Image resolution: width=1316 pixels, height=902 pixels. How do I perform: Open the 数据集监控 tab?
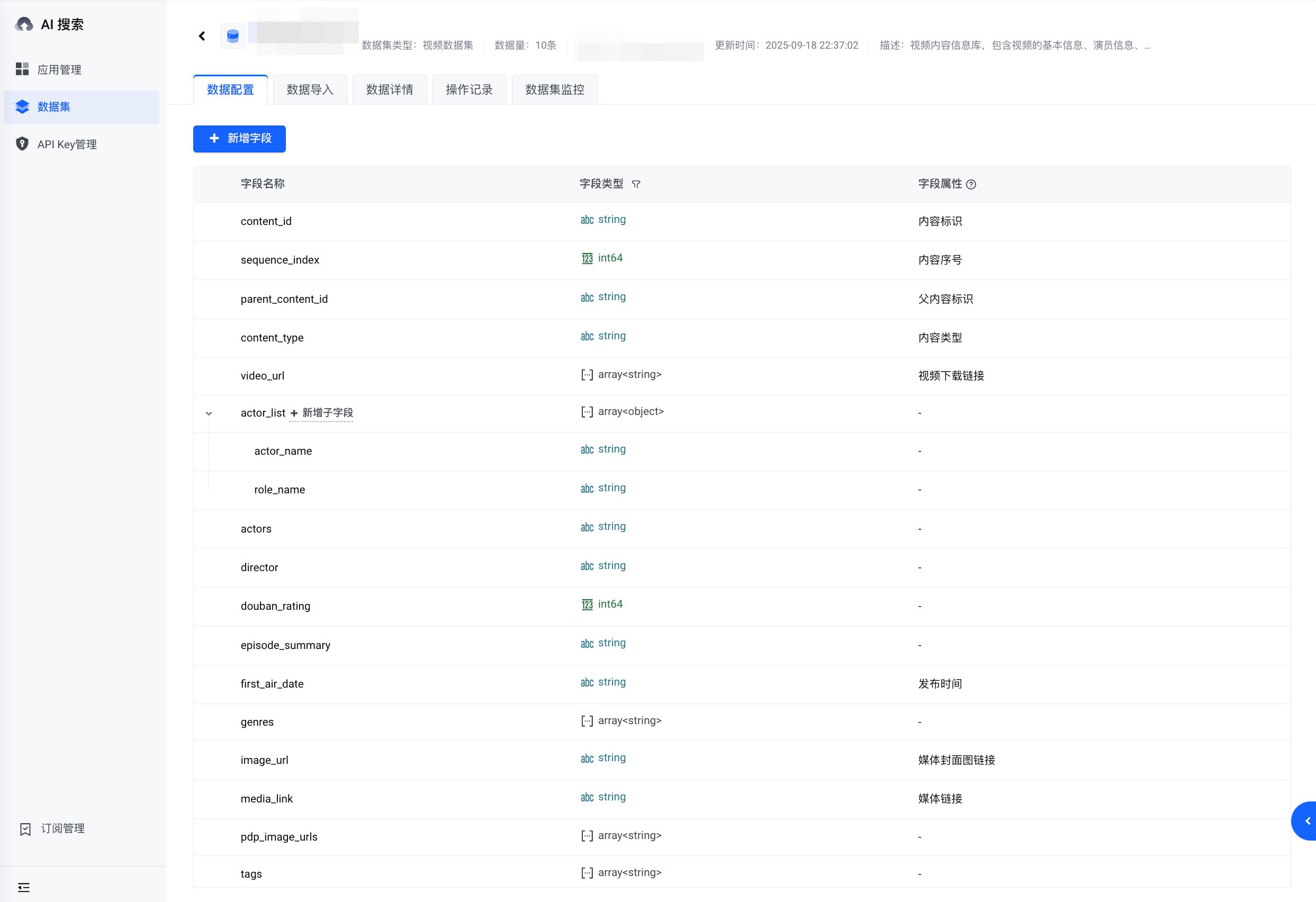click(x=554, y=89)
